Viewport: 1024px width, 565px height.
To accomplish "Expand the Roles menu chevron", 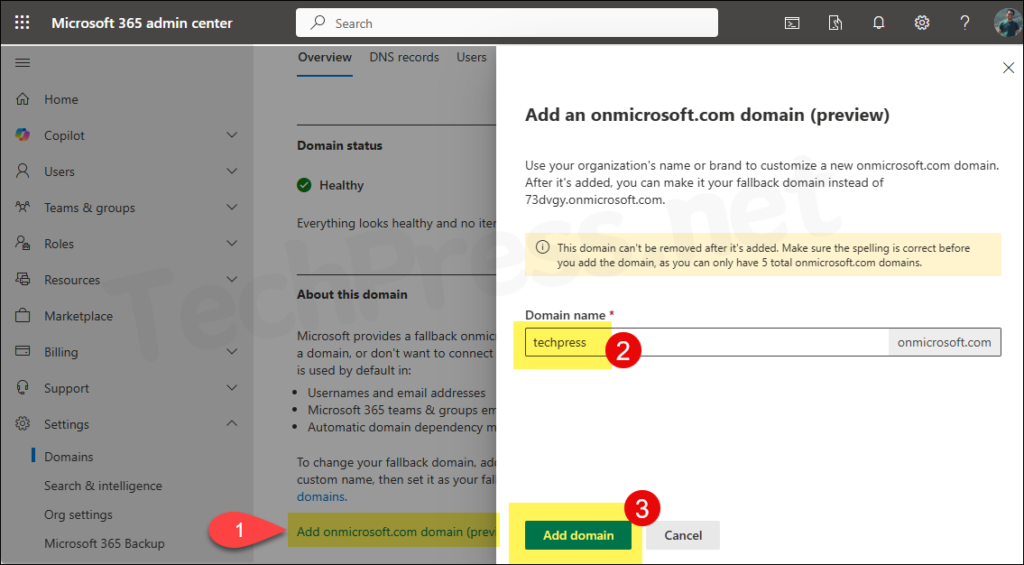I will tap(232, 244).
